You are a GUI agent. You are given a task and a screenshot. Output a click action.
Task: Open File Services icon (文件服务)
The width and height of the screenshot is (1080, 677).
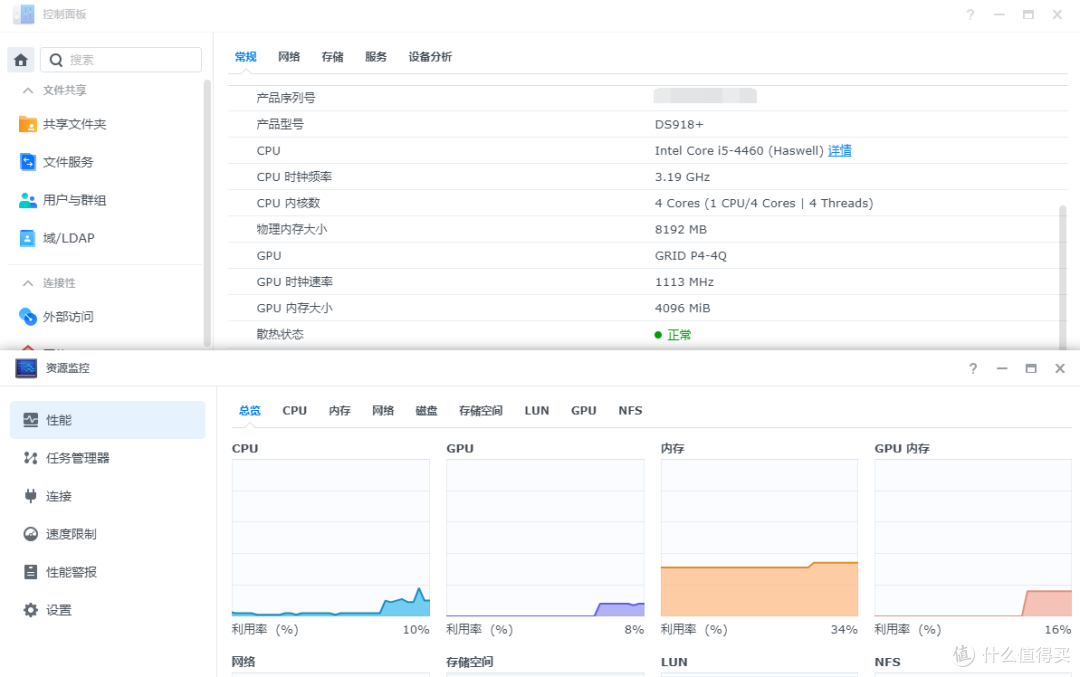pos(28,162)
